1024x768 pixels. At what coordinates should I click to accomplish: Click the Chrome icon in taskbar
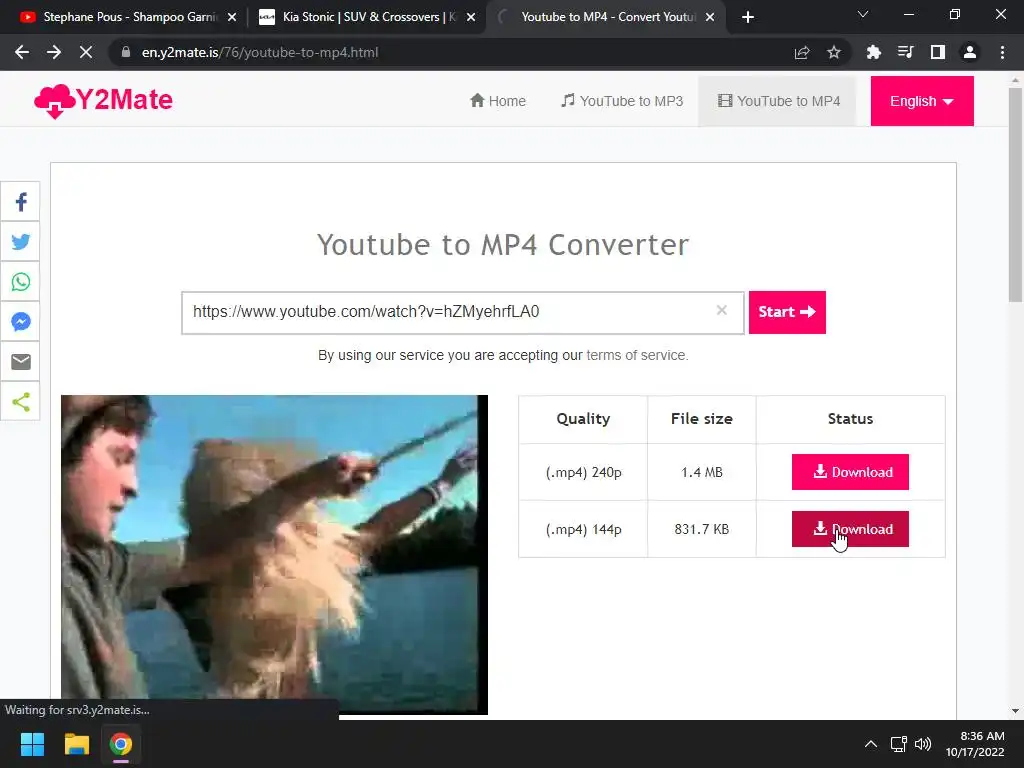[x=121, y=744]
